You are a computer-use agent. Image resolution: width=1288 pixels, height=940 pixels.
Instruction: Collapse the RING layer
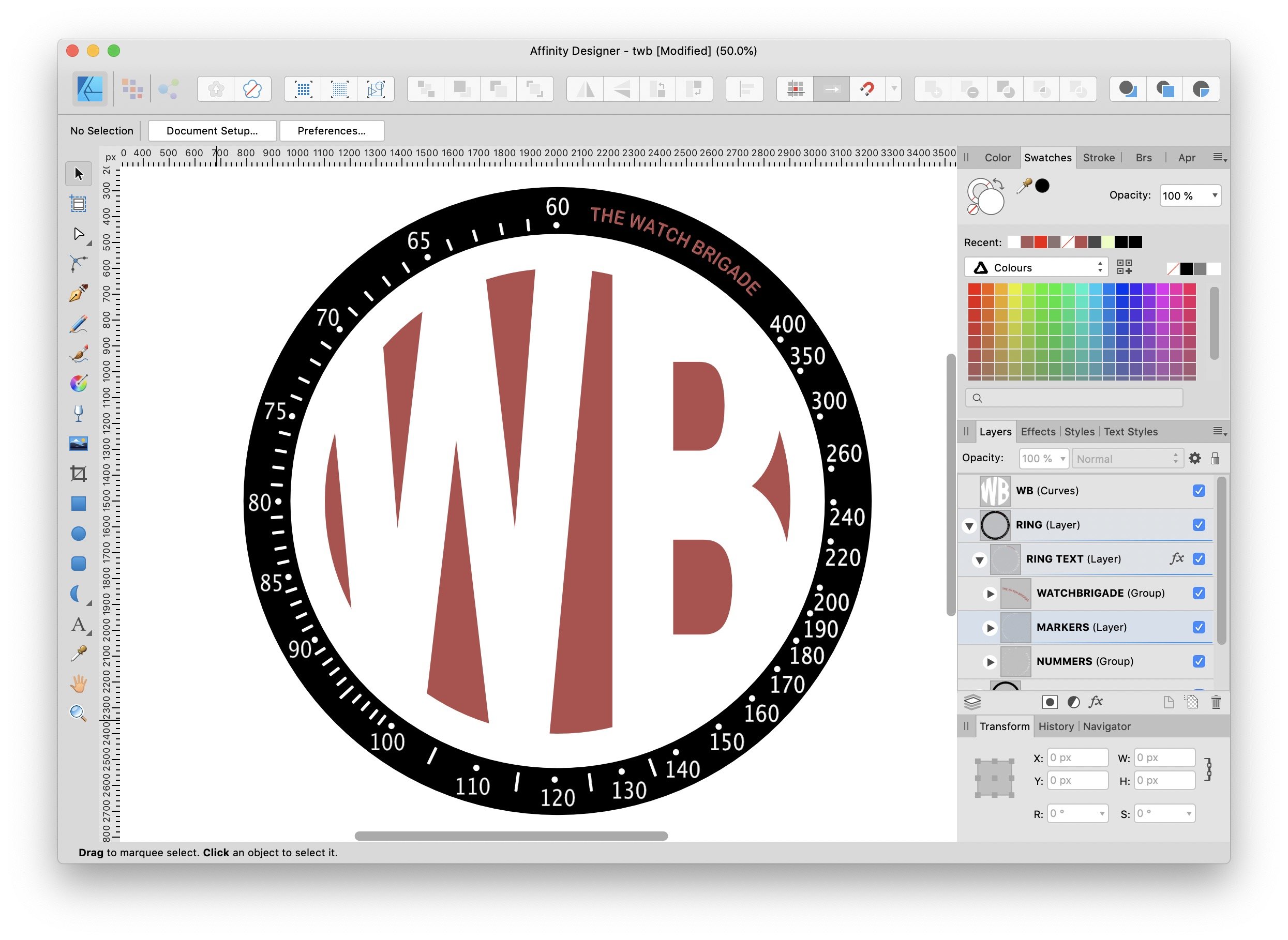(969, 526)
